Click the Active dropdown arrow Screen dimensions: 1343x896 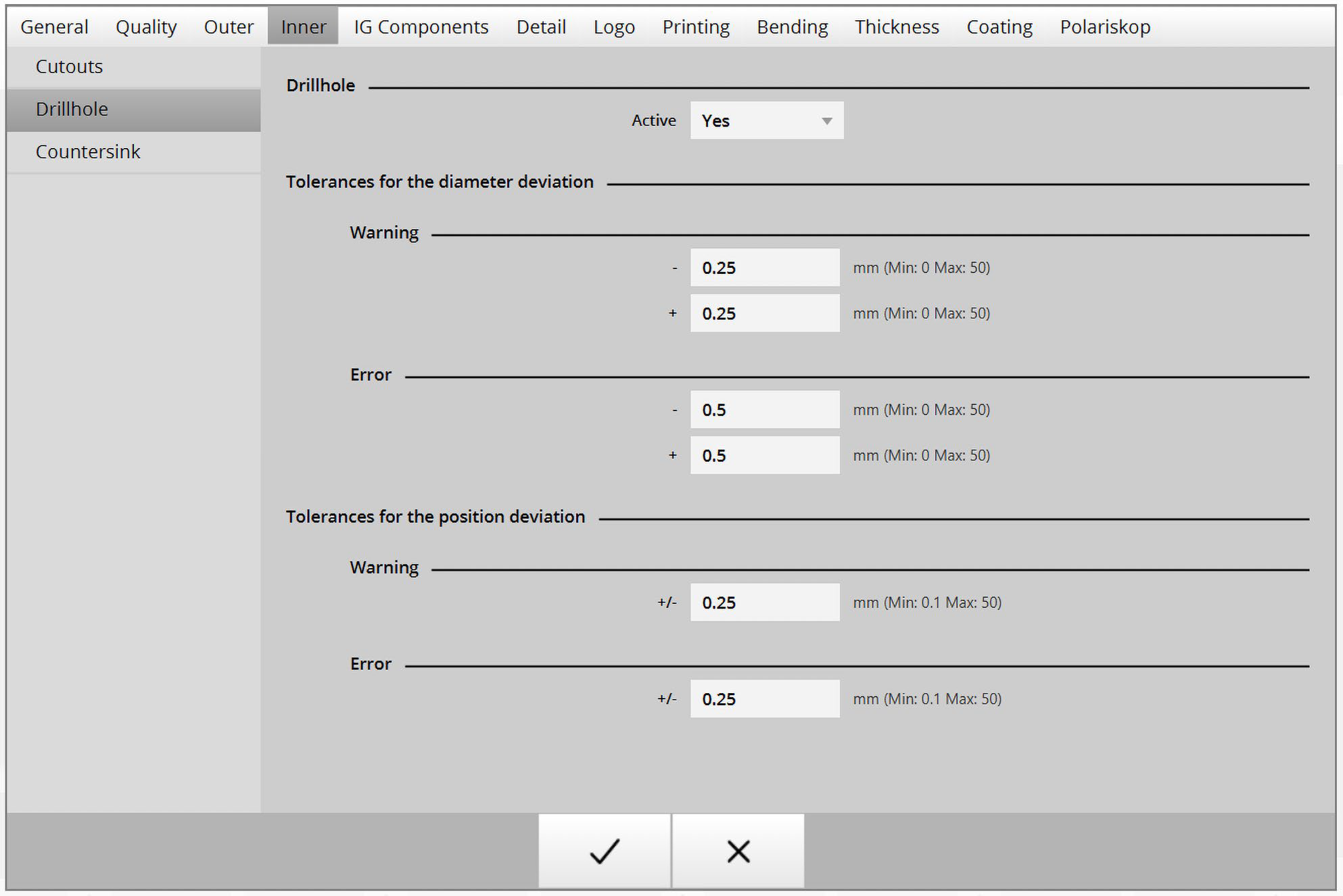pos(826,121)
